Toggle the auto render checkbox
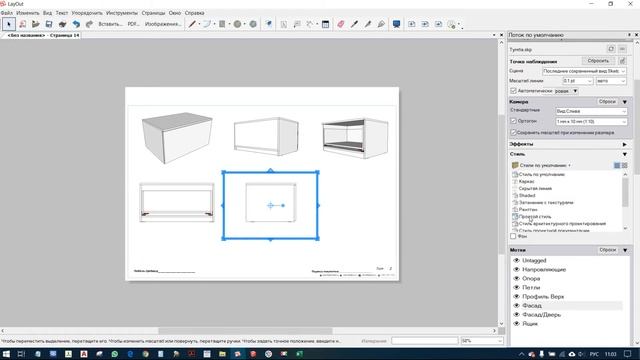 [513, 91]
